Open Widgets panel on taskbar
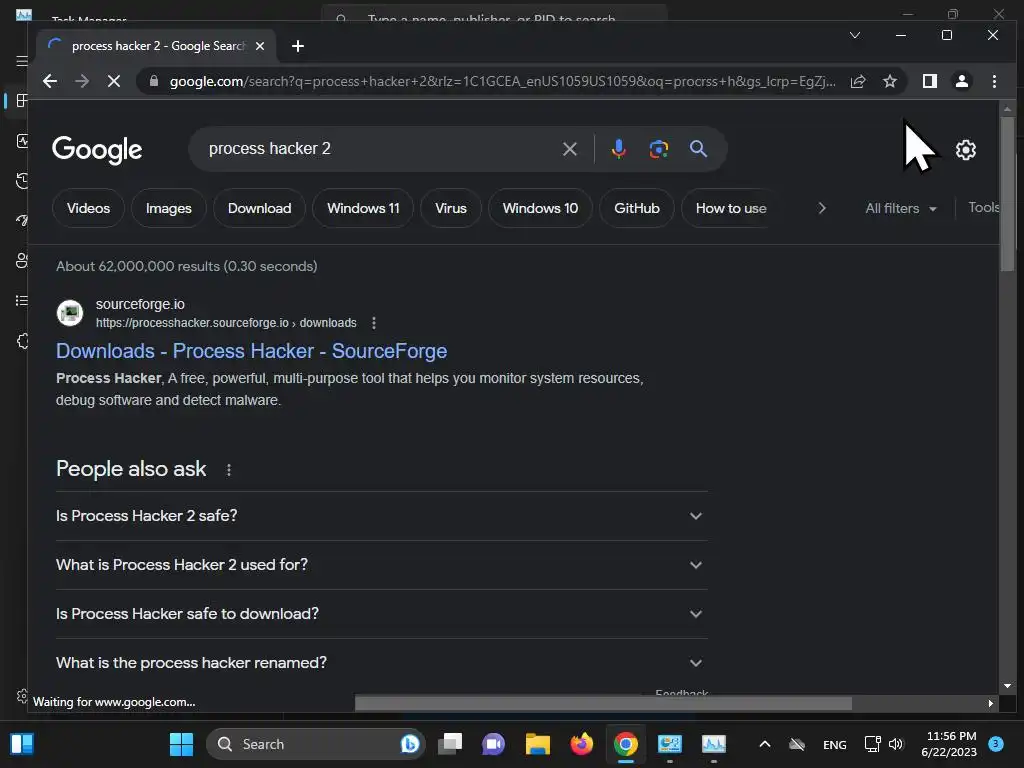The image size is (1024, 768). point(22,744)
